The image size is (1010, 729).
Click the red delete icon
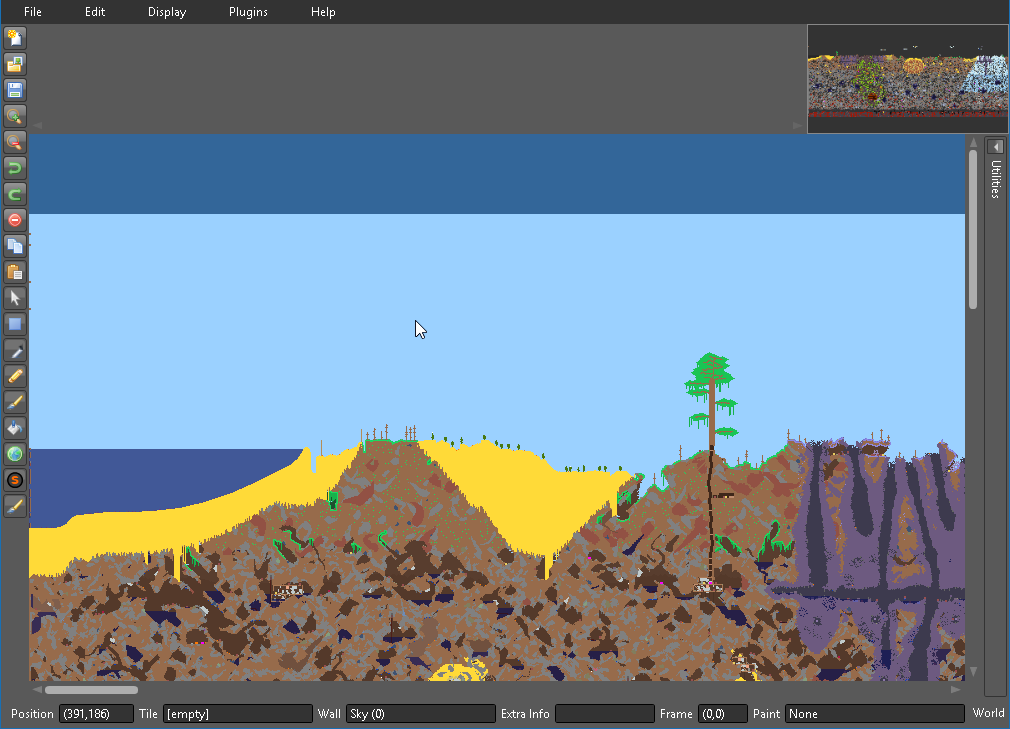[15, 220]
